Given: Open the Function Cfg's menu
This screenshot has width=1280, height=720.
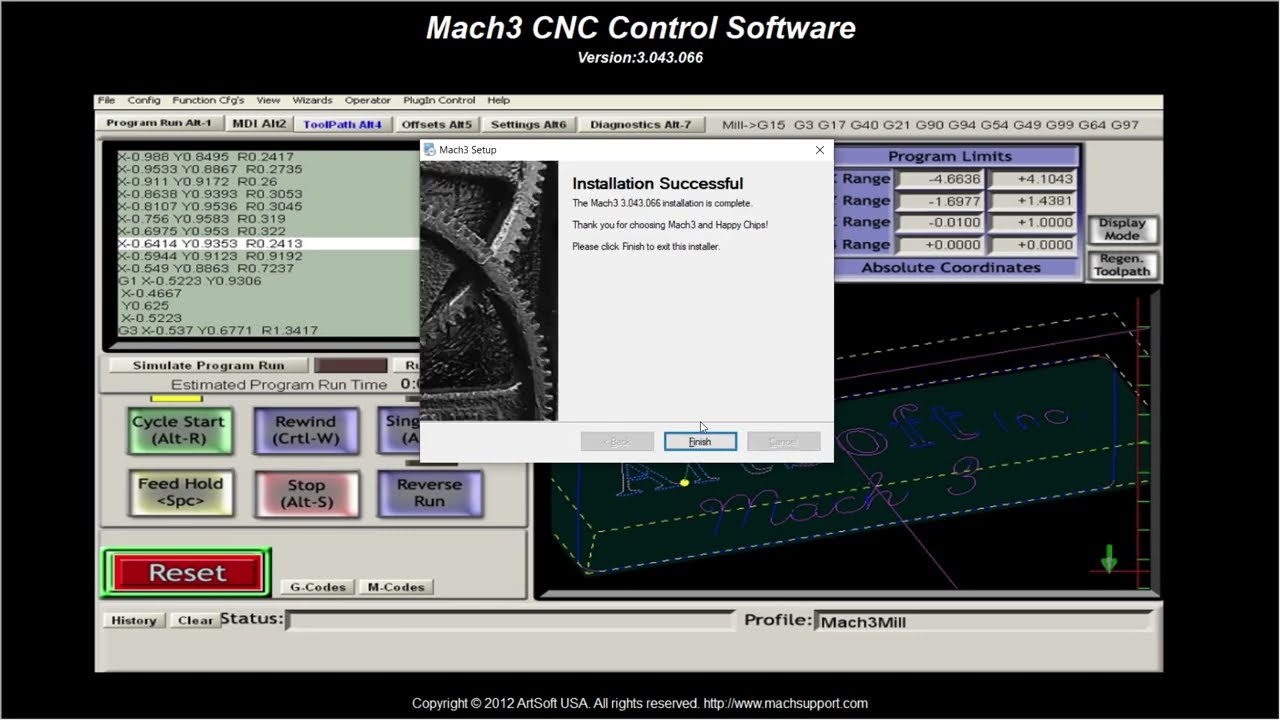Looking at the screenshot, I should point(208,100).
